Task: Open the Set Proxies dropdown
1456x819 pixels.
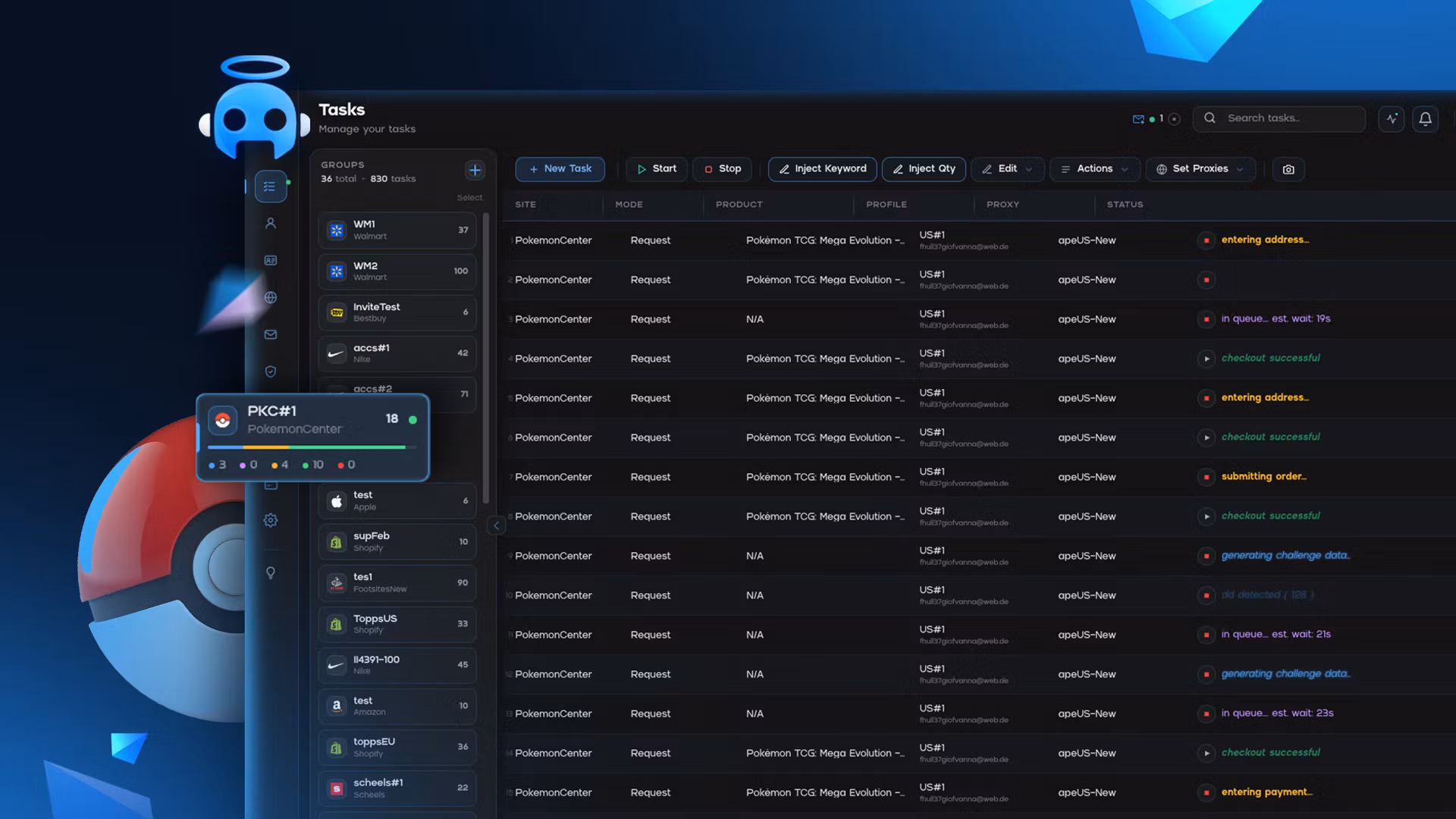Action: (1200, 169)
